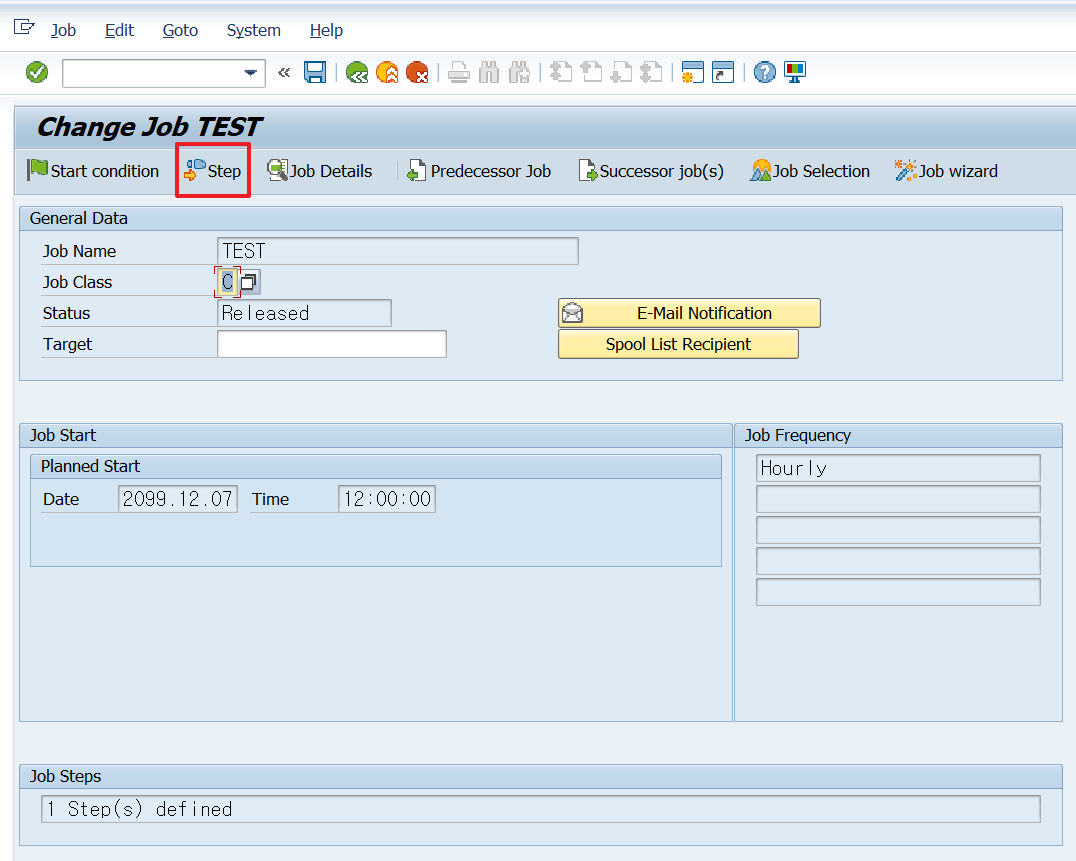Click the Spool List Recipient button
Viewport: 1076px width, 861px height.
coord(678,344)
